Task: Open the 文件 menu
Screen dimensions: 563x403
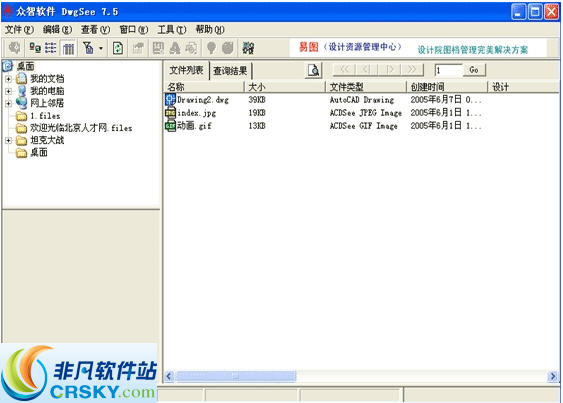Action: pyautogui.click(x=19, y=29)
